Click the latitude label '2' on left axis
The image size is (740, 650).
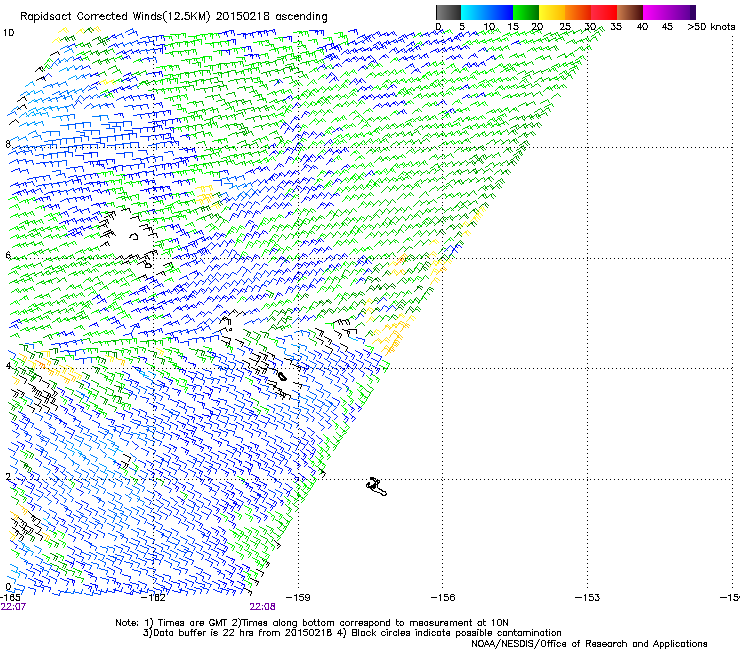(x=8, y=476)
